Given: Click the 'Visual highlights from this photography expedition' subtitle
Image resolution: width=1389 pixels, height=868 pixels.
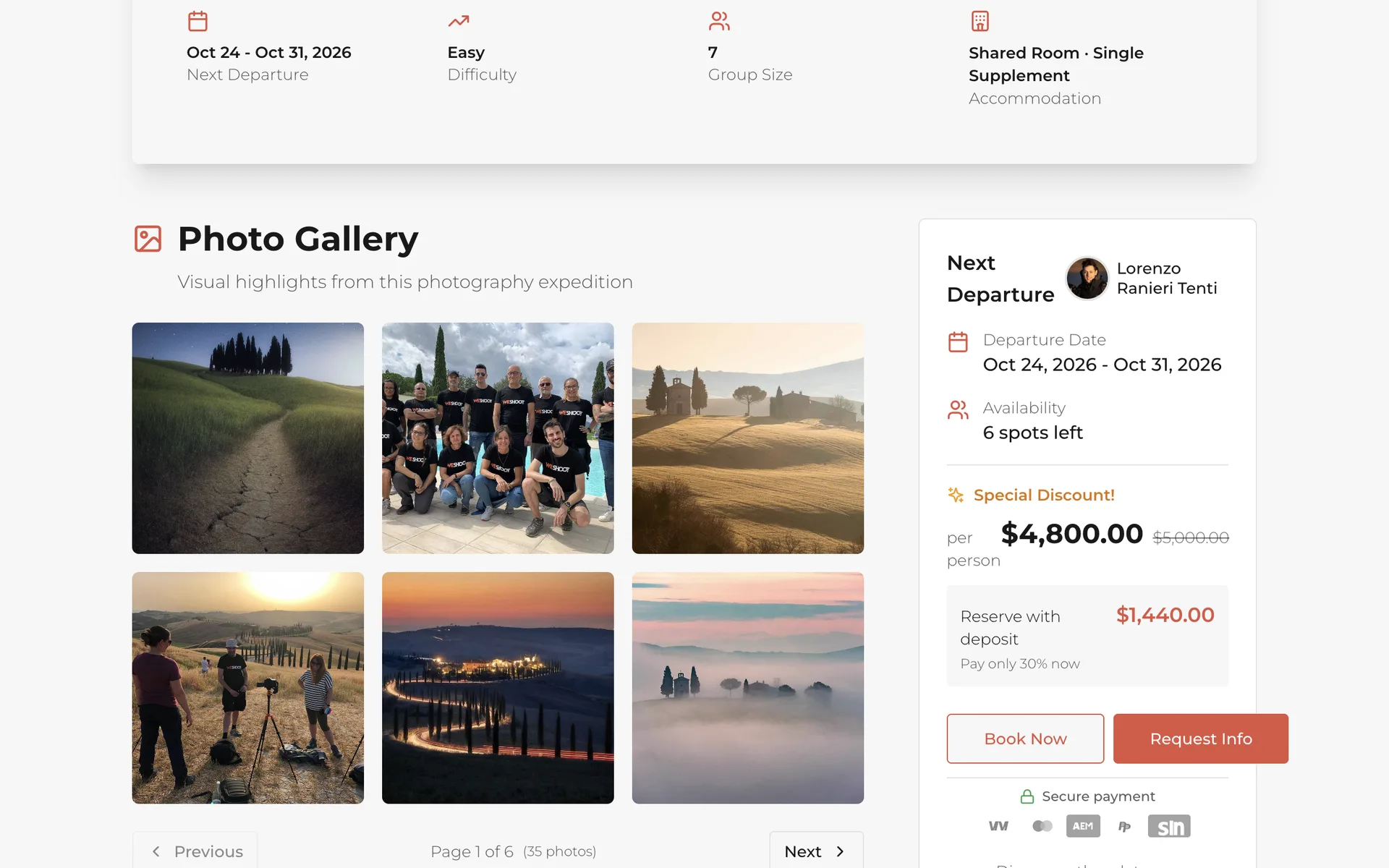Looking at the screenshot, I should click(x=405, y=282).
